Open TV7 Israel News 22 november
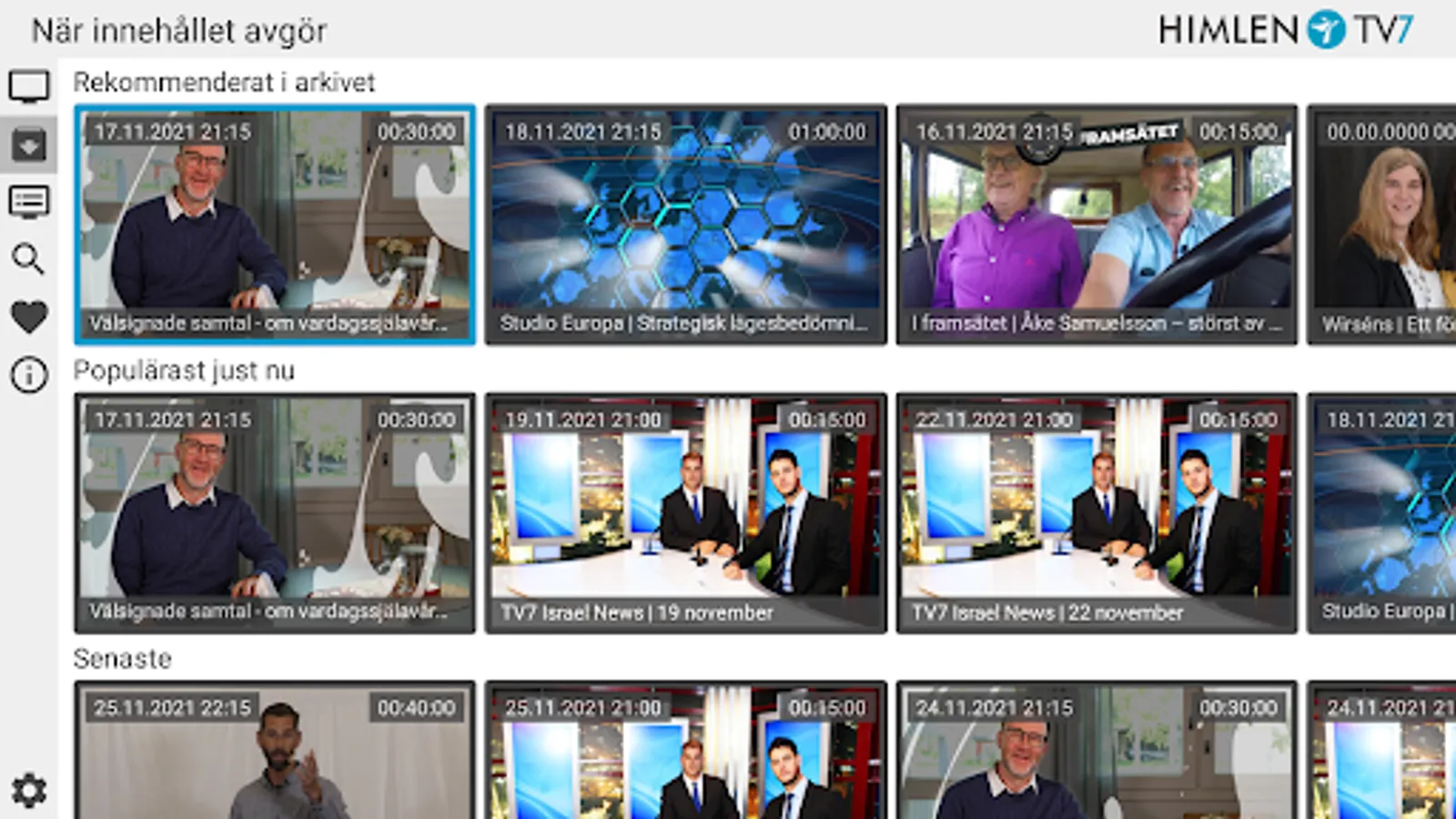Image resolution: width=1456 pixels, height=819 pixels. [x=1097, y=513]
